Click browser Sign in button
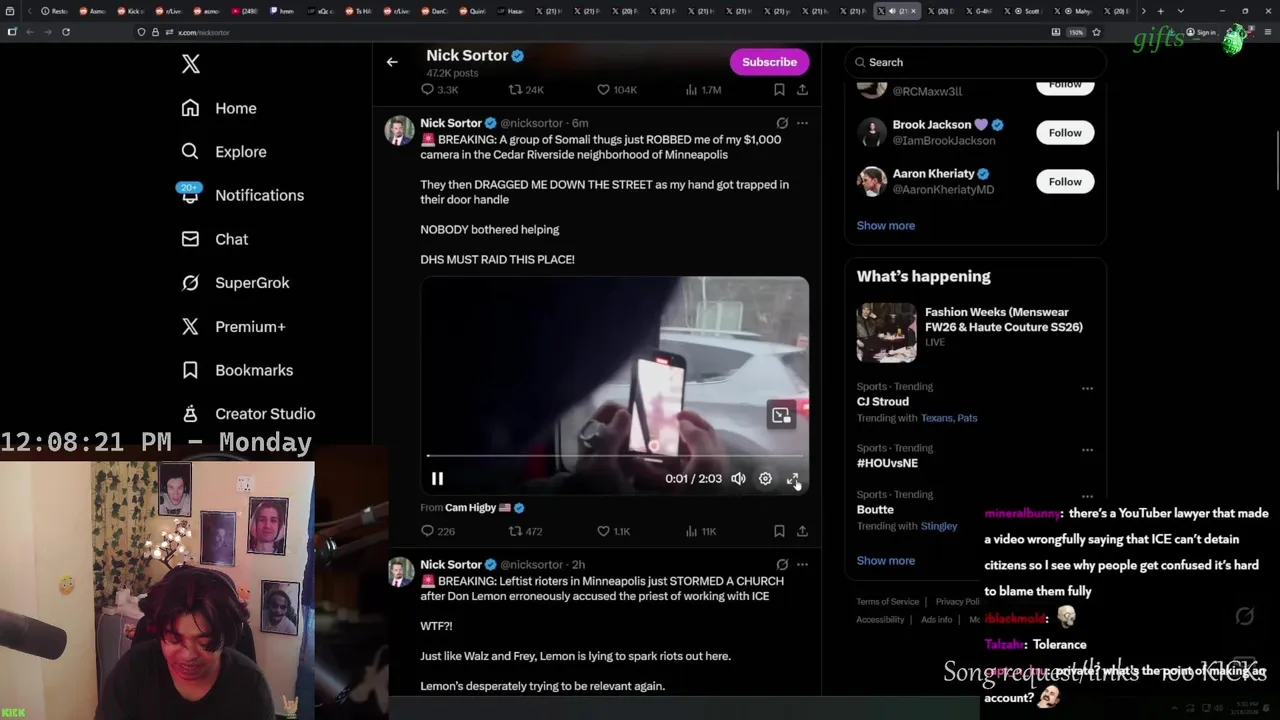The height and width of the screenshot is (720, 1280). coord(1201,32)
